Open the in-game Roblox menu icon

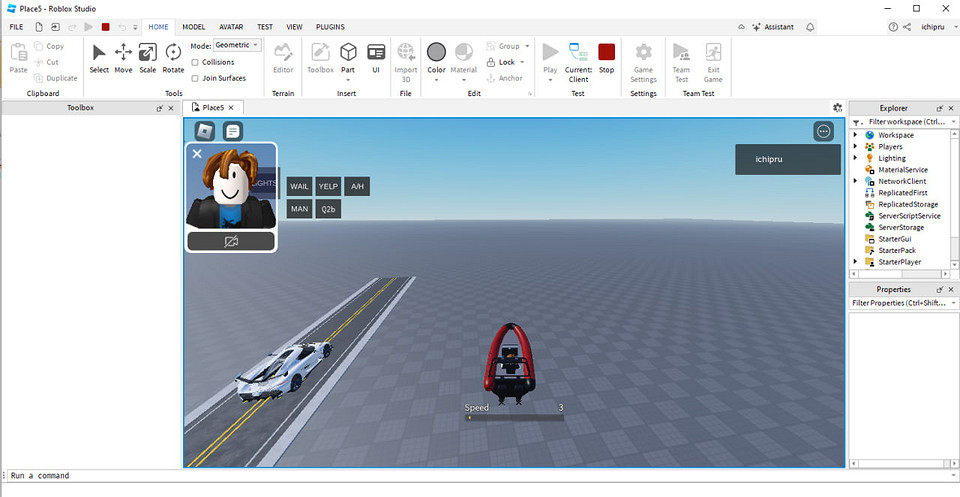pyautogui.click(x=204, y=131)
